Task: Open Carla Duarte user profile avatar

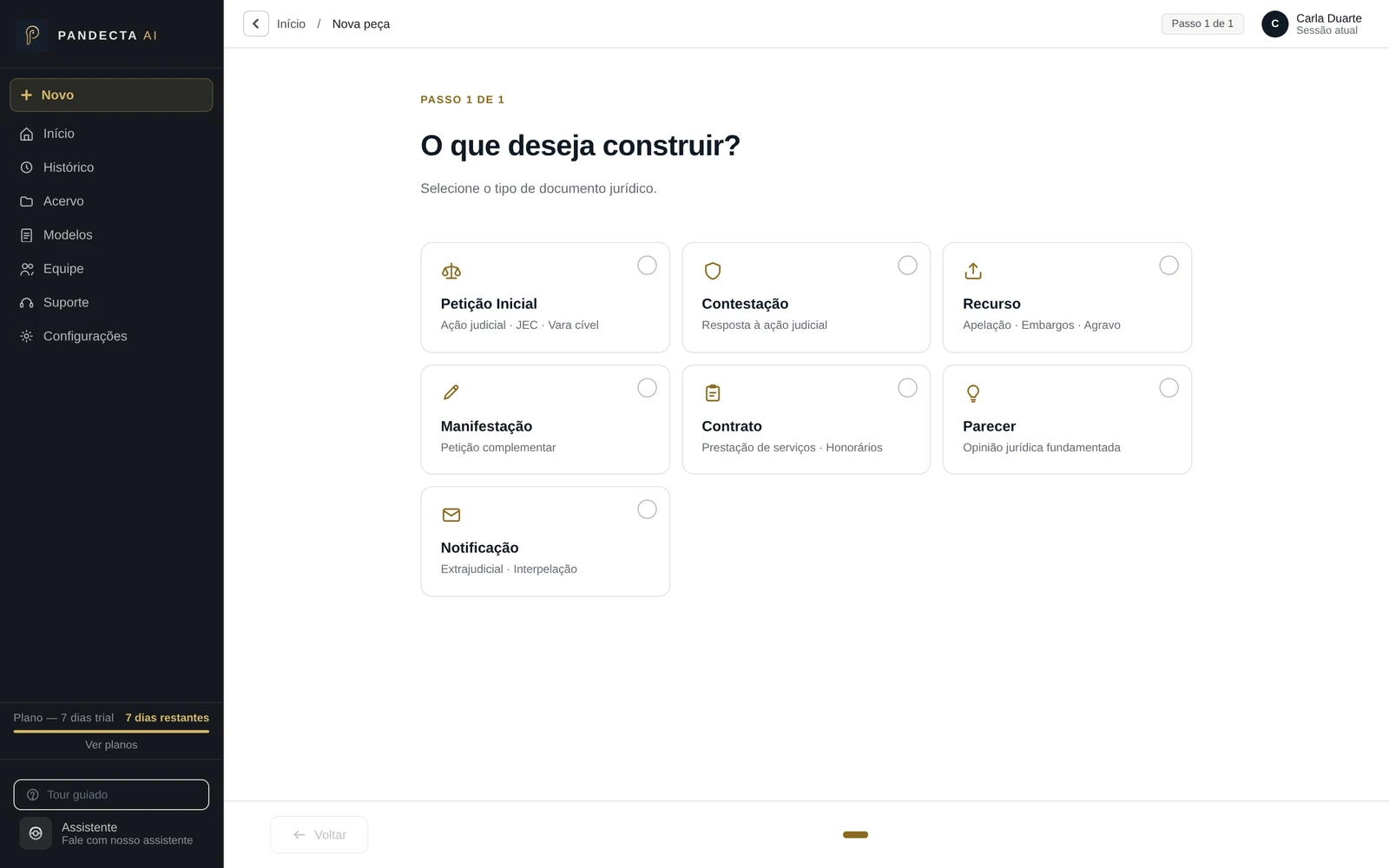Action: point(1274,24)
